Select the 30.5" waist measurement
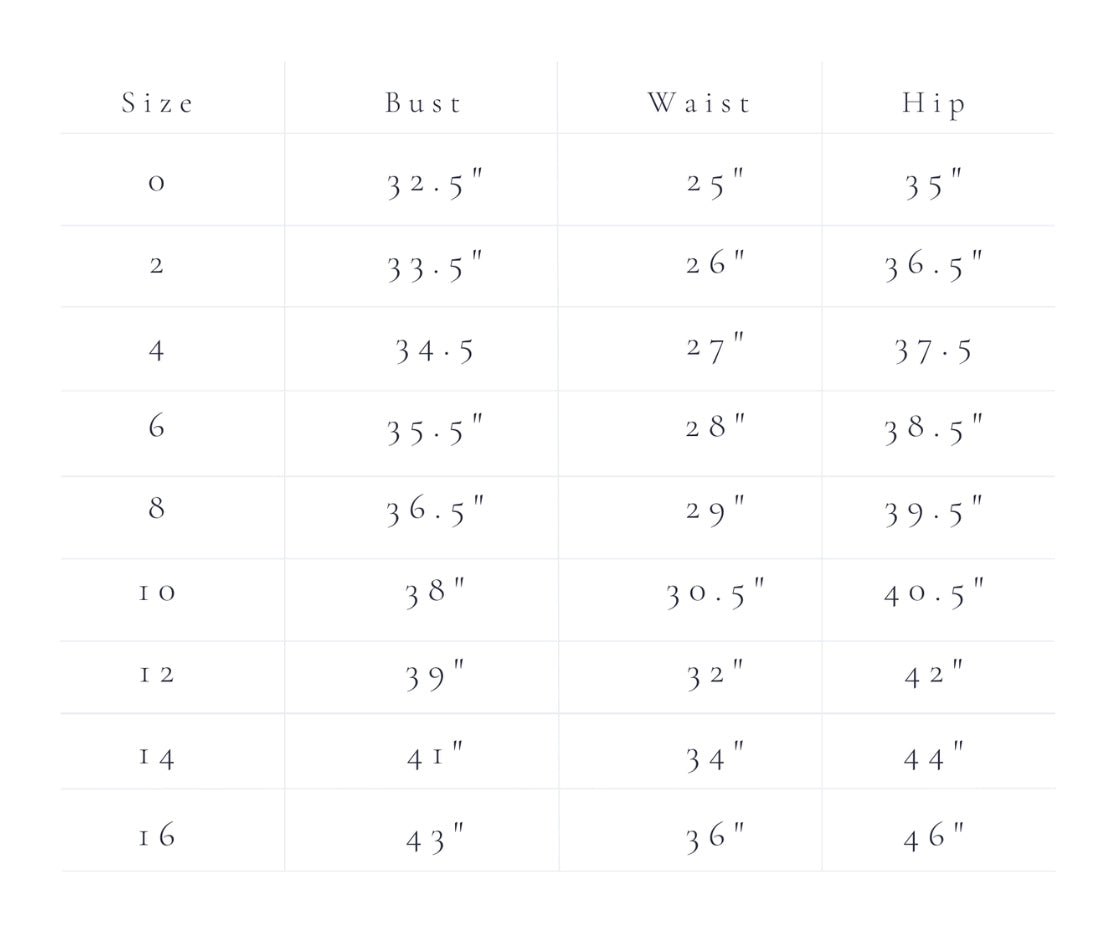The image size is (1104, 942). point(715,594)
